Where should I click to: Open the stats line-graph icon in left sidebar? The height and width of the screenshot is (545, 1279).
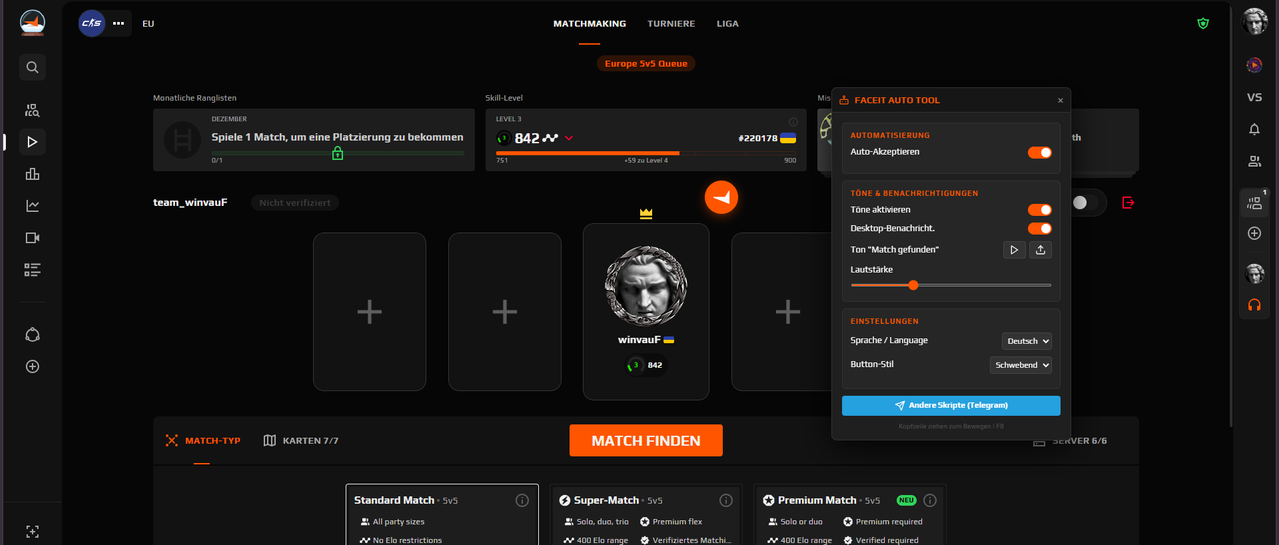32,206
